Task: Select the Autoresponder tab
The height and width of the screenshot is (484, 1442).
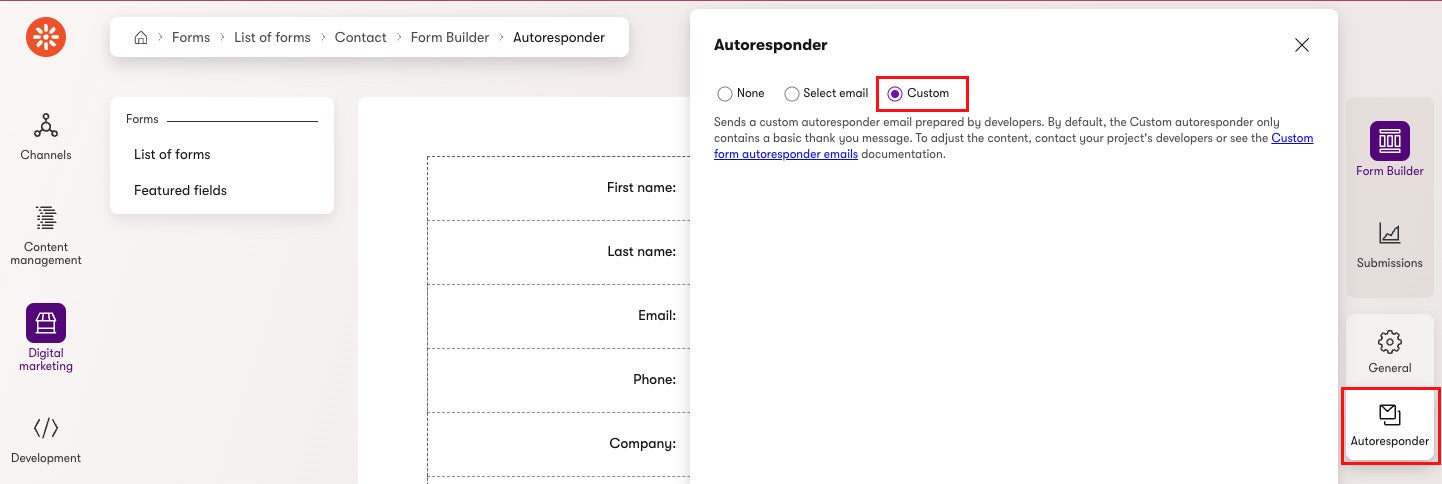Action: pos(1389,425)
